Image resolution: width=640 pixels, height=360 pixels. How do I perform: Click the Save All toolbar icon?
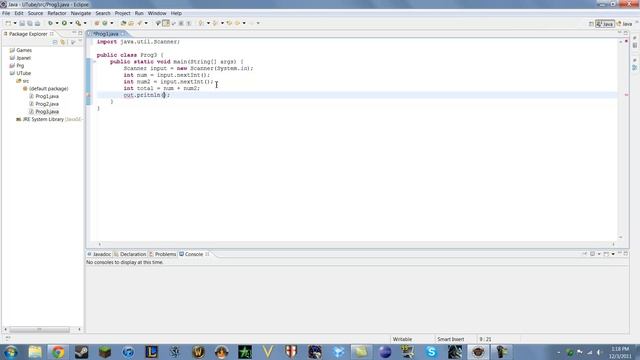30,23
